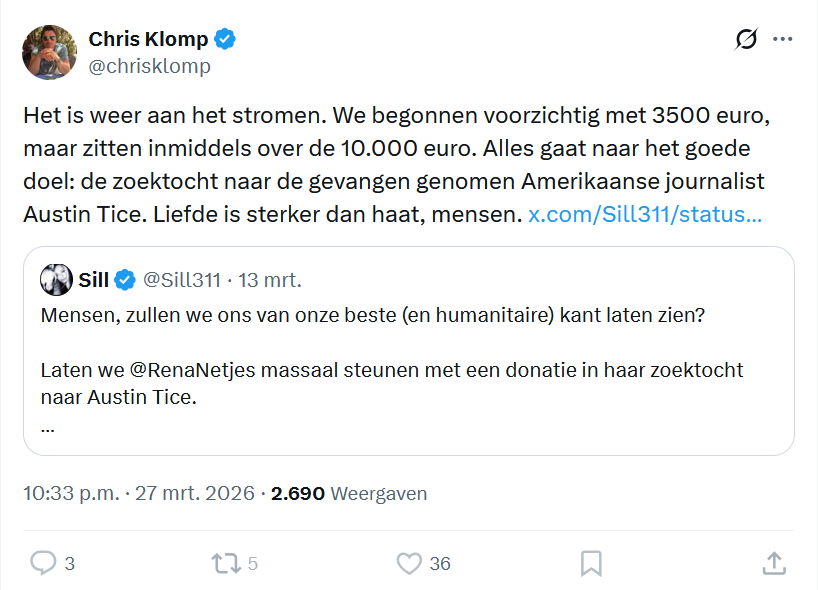Open Sill's small avatar in quoted tweet
The height and width of the screenshot is (590, 818).
click(x=56, y=280)
